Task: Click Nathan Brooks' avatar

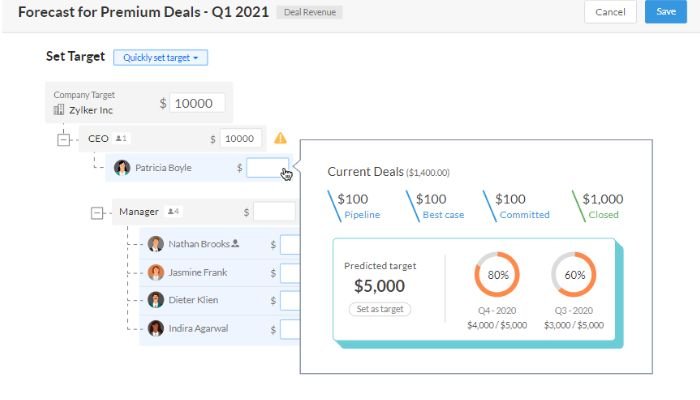Action: (x=155, y=244)
